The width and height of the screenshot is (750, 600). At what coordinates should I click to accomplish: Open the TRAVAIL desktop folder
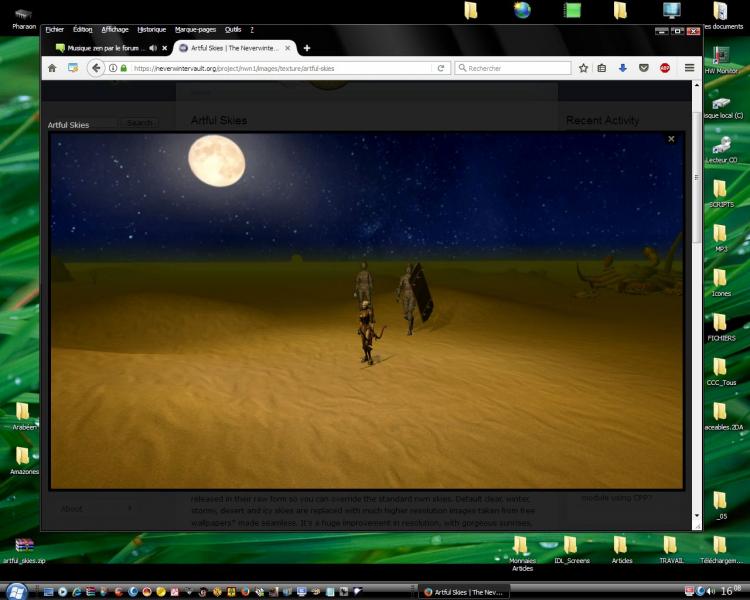point(671,550)
